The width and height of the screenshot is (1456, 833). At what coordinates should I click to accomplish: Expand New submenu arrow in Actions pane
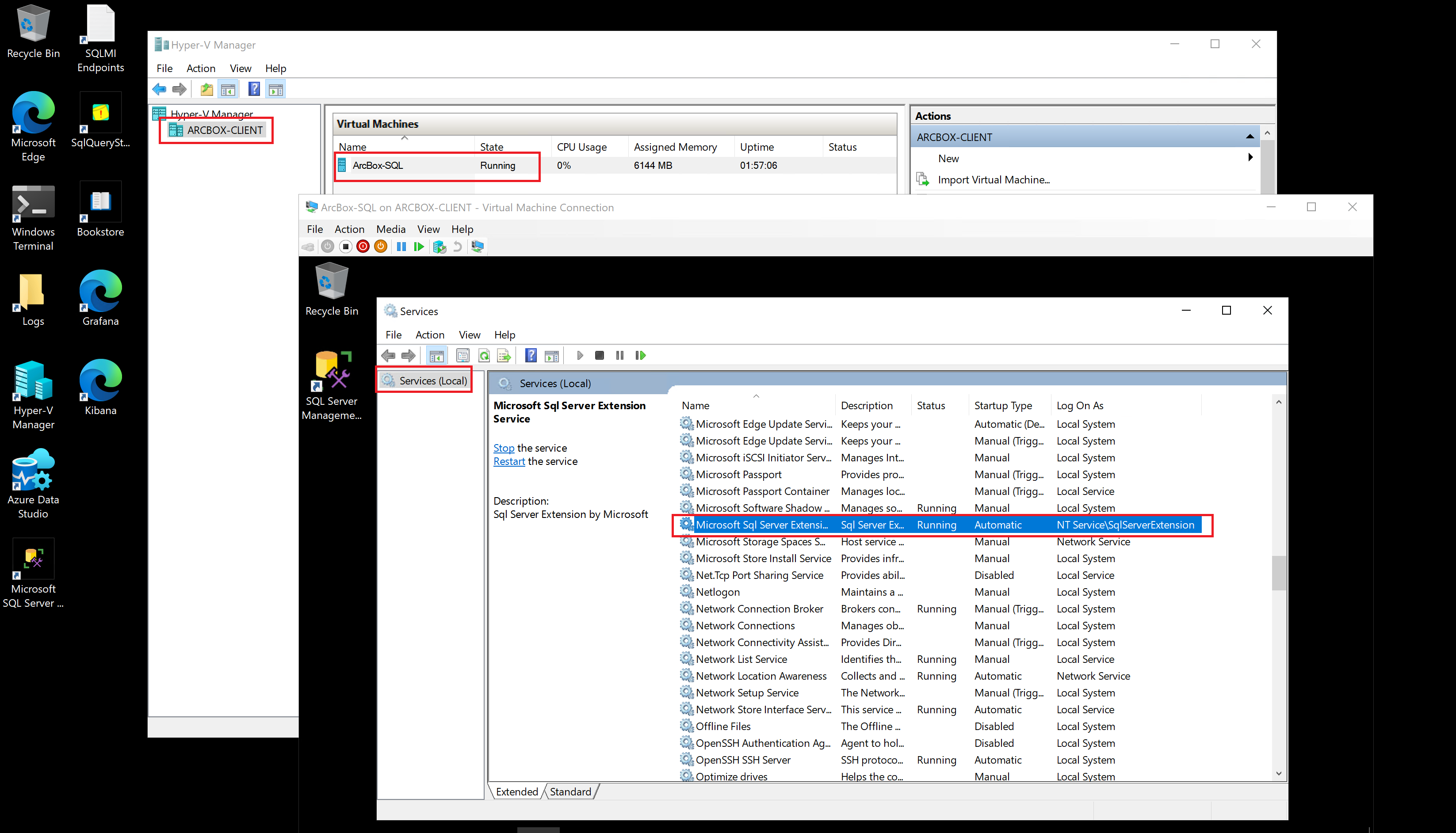coord(1250,158)
